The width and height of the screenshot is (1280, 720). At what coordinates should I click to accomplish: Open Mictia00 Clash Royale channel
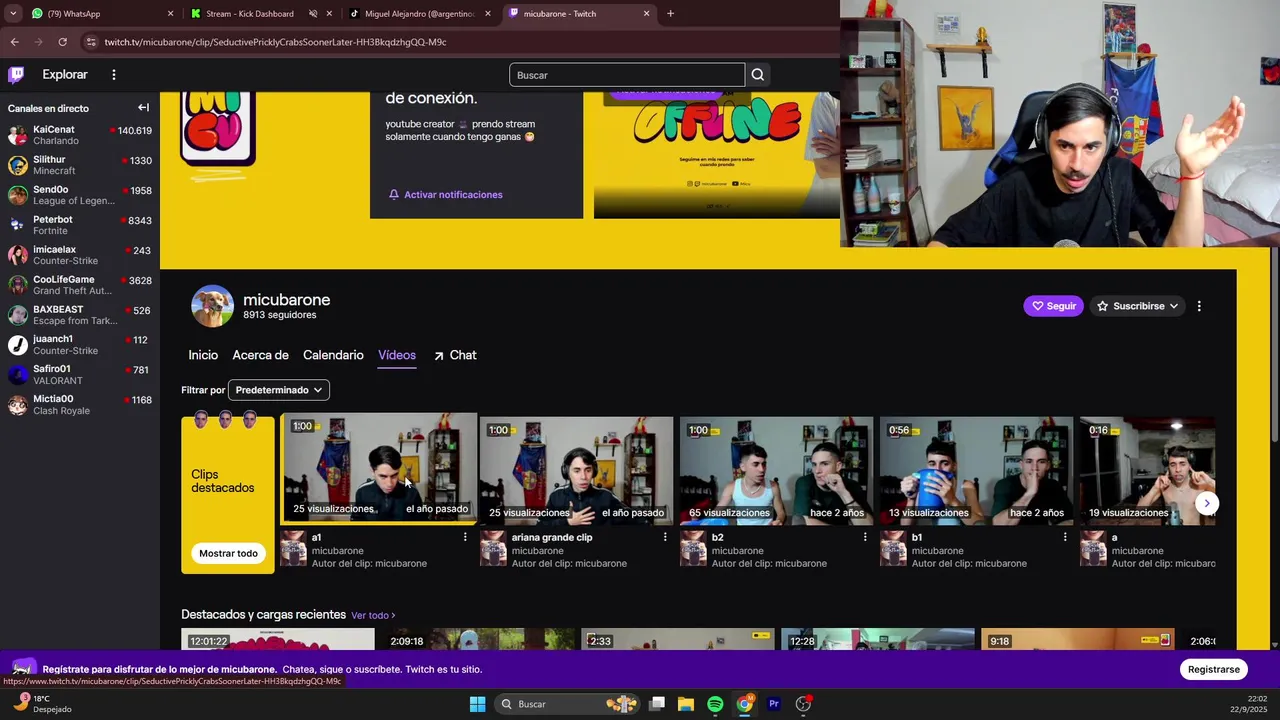tap(80, 405)
